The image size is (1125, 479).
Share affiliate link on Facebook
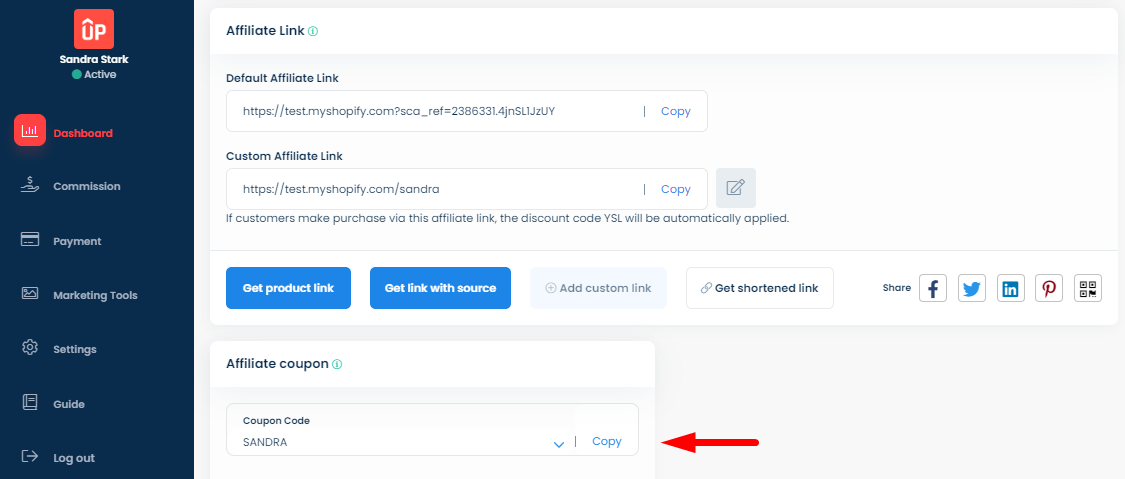(x=932, y=289)
